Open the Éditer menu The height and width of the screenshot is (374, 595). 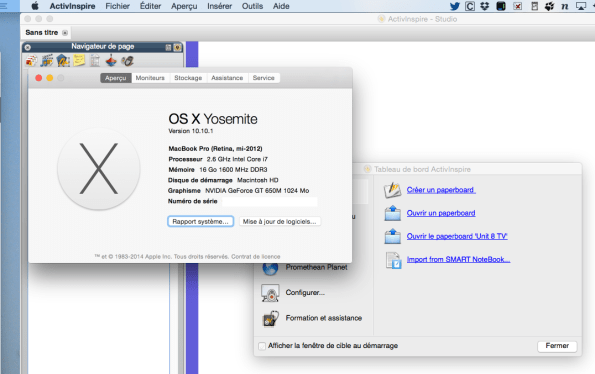[151, 6]
